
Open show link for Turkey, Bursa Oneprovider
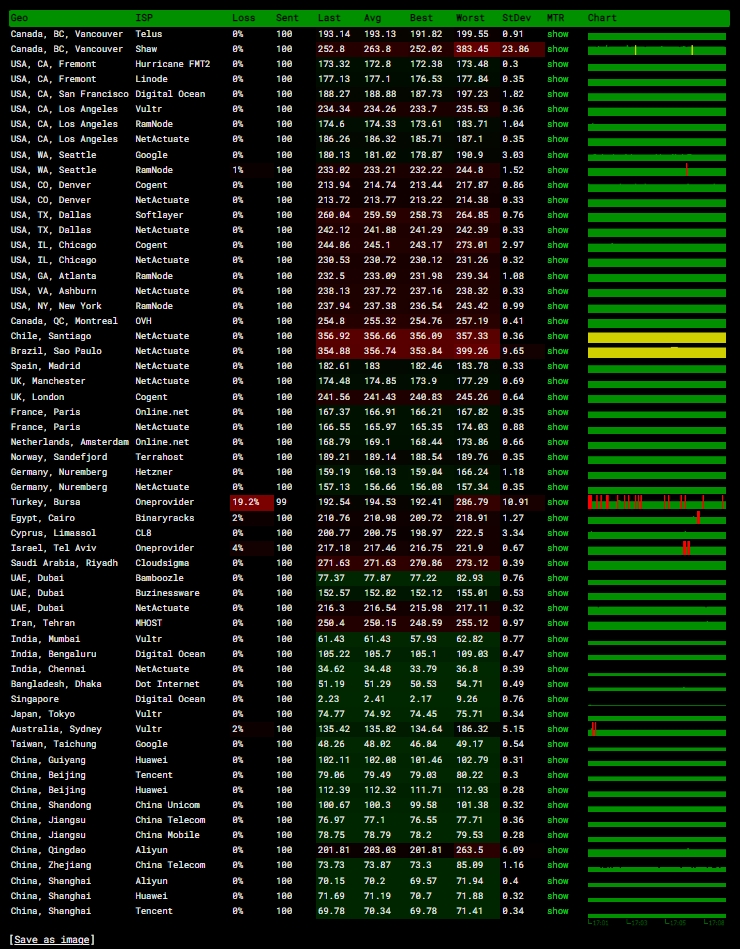557,502
